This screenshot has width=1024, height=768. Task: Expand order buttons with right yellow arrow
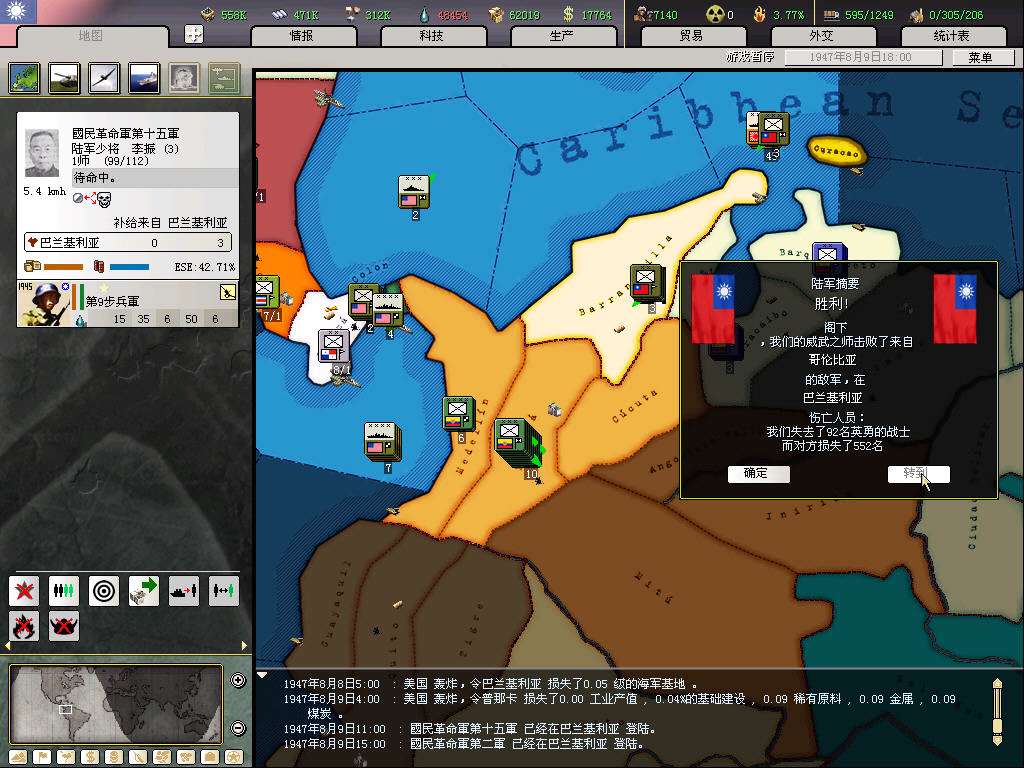[x=244, y=646]
